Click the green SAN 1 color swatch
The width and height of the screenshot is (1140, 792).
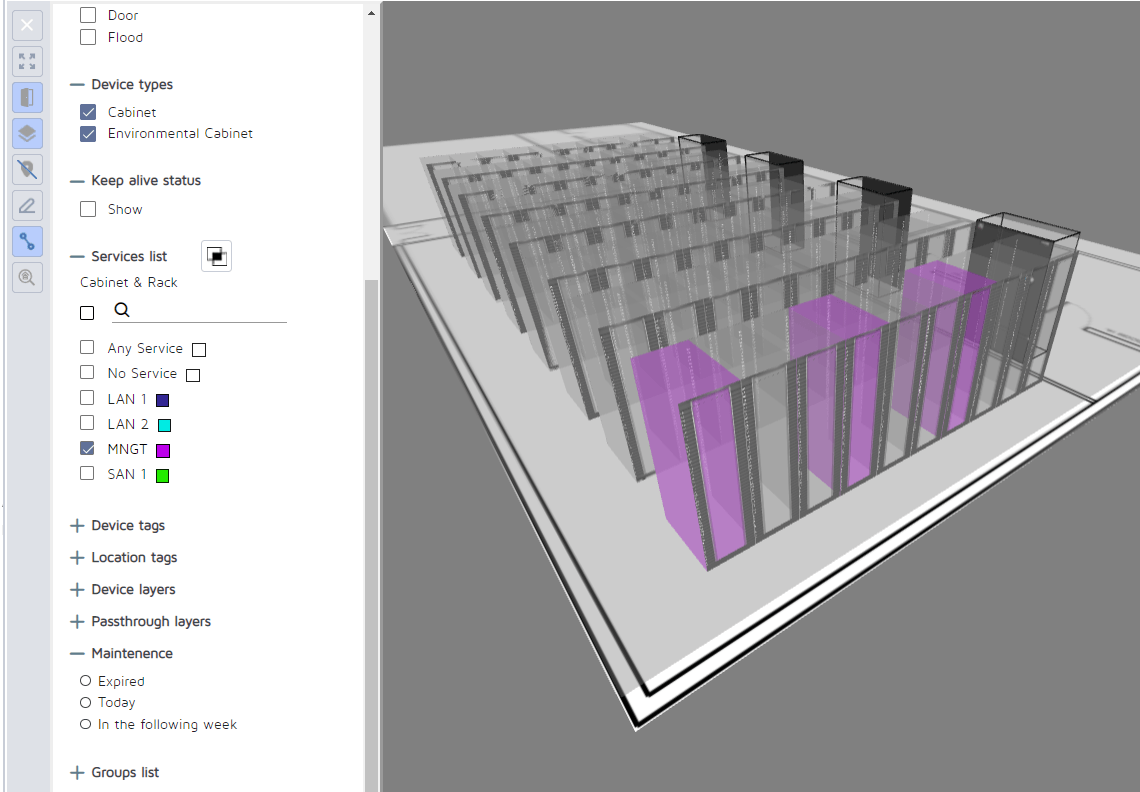click(x=162, y=476)
